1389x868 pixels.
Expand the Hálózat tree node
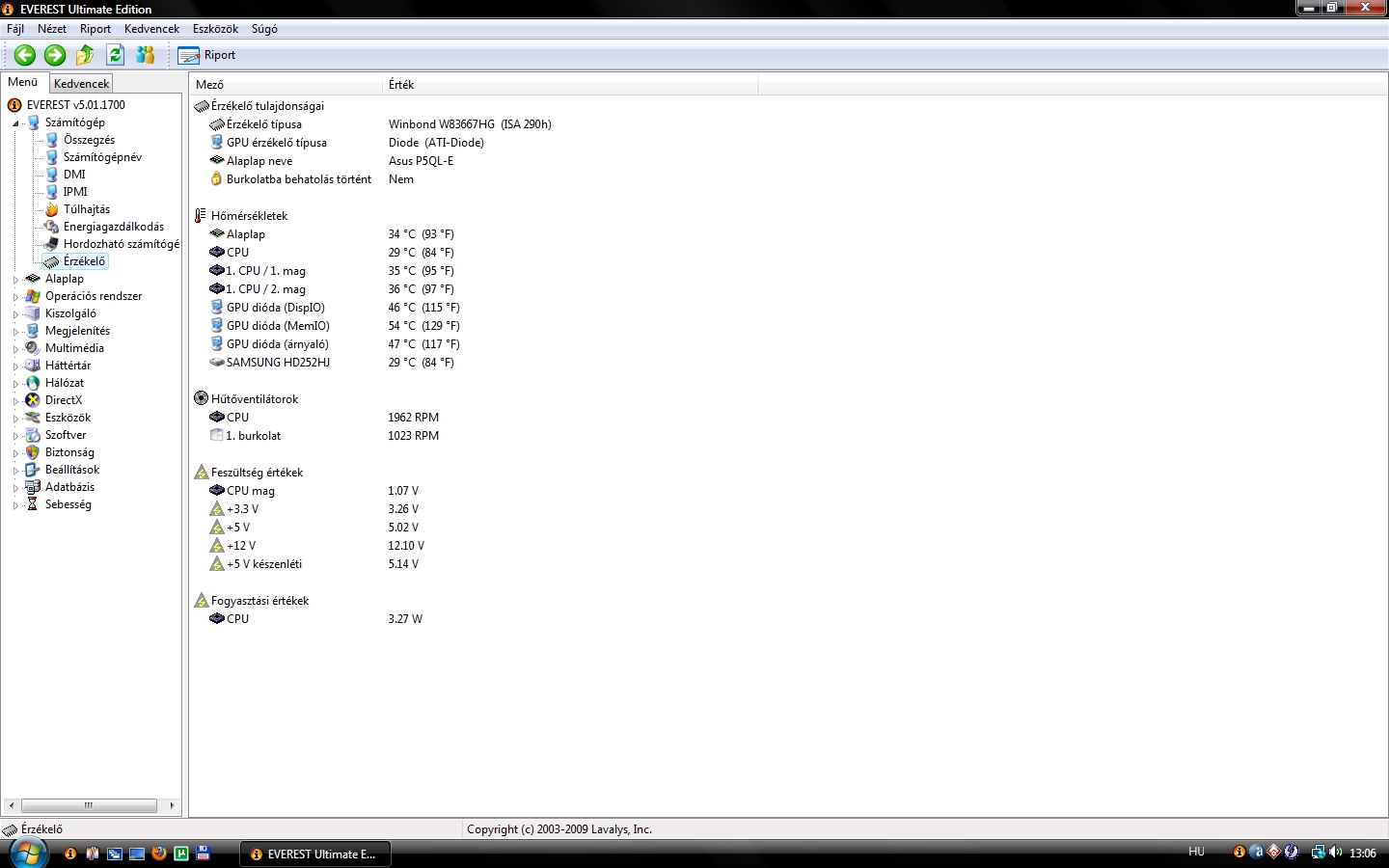tap(15, 384)
